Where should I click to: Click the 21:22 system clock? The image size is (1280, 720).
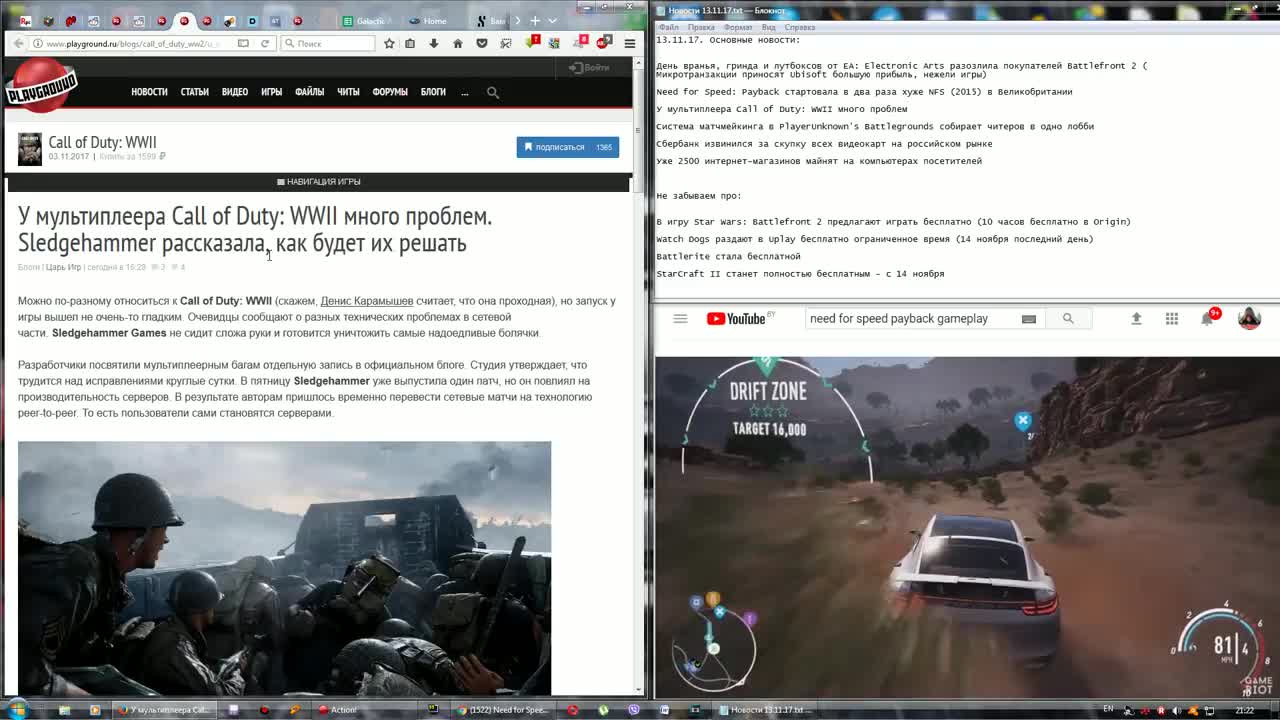tap(1244, 710)
